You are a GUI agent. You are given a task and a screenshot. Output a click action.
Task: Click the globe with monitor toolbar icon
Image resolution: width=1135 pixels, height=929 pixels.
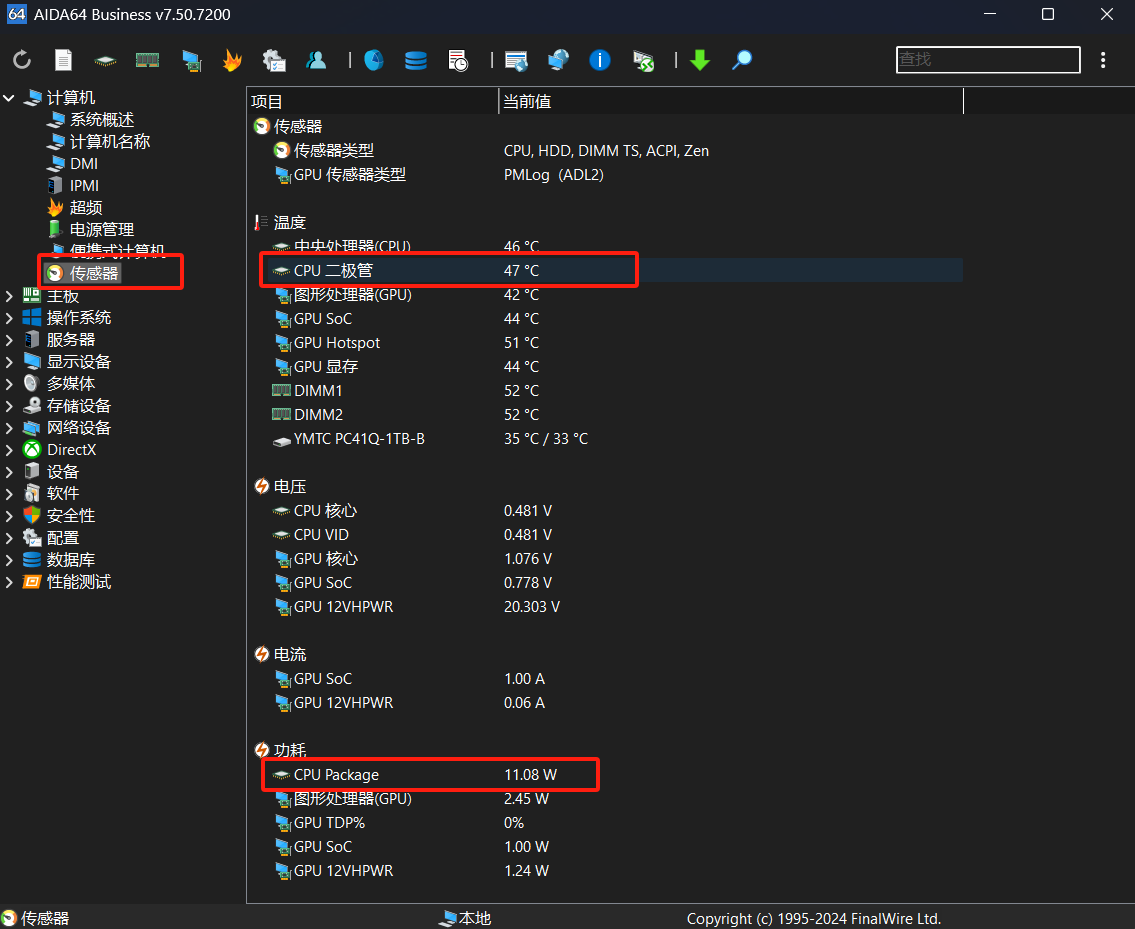click(558, 60)
